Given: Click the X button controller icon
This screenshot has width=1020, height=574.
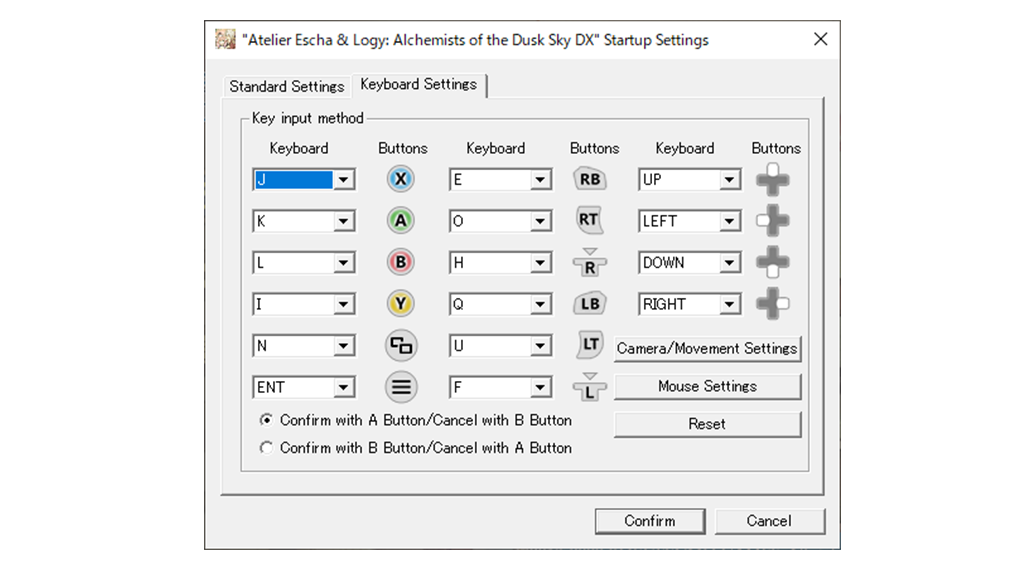Looking at the screenshot, I should pos(401,179).
